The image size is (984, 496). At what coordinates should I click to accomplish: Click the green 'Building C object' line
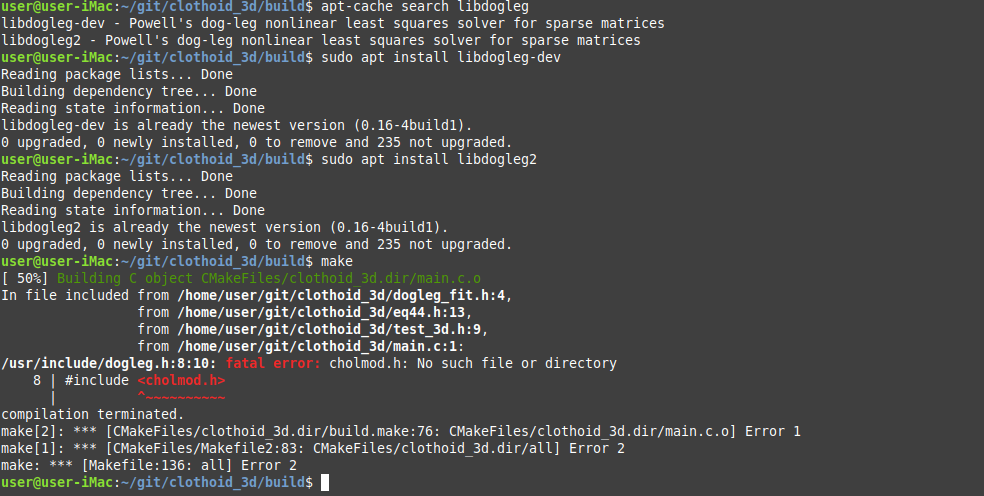pos(269,278)
